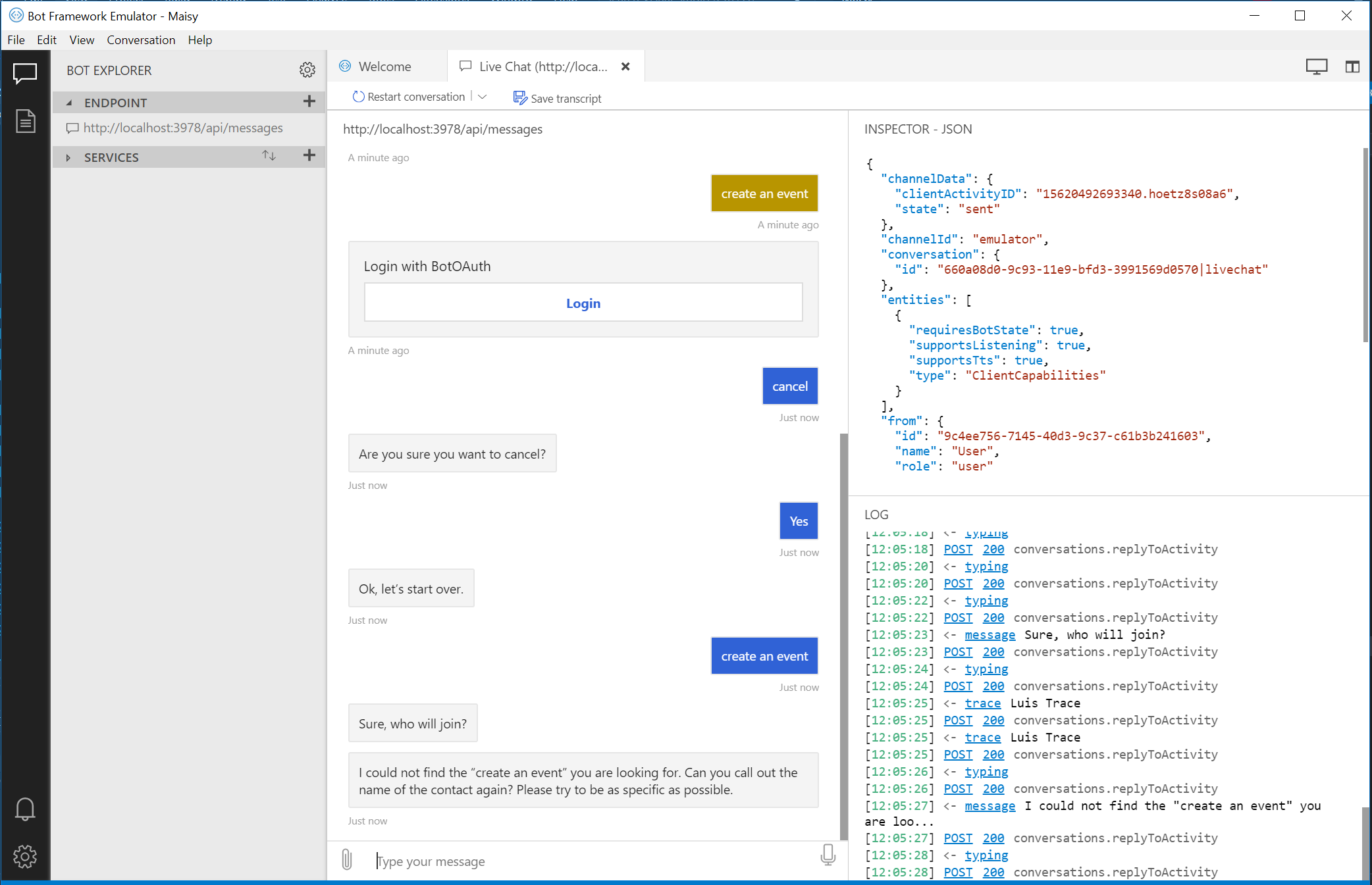Click the sort services icon

(269, 156)
